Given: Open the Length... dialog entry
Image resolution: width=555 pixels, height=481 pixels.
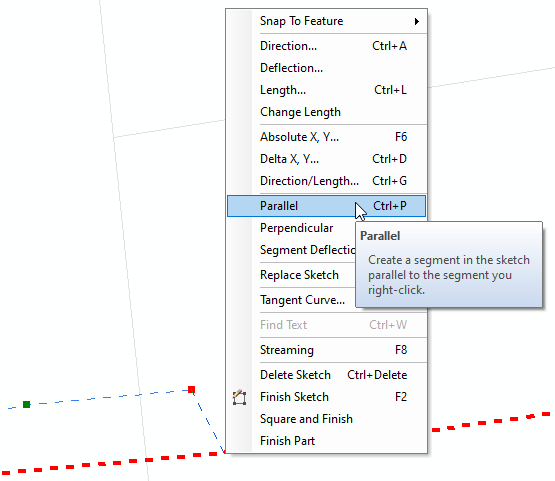Looking at the screenshot, I should (326, 90).
